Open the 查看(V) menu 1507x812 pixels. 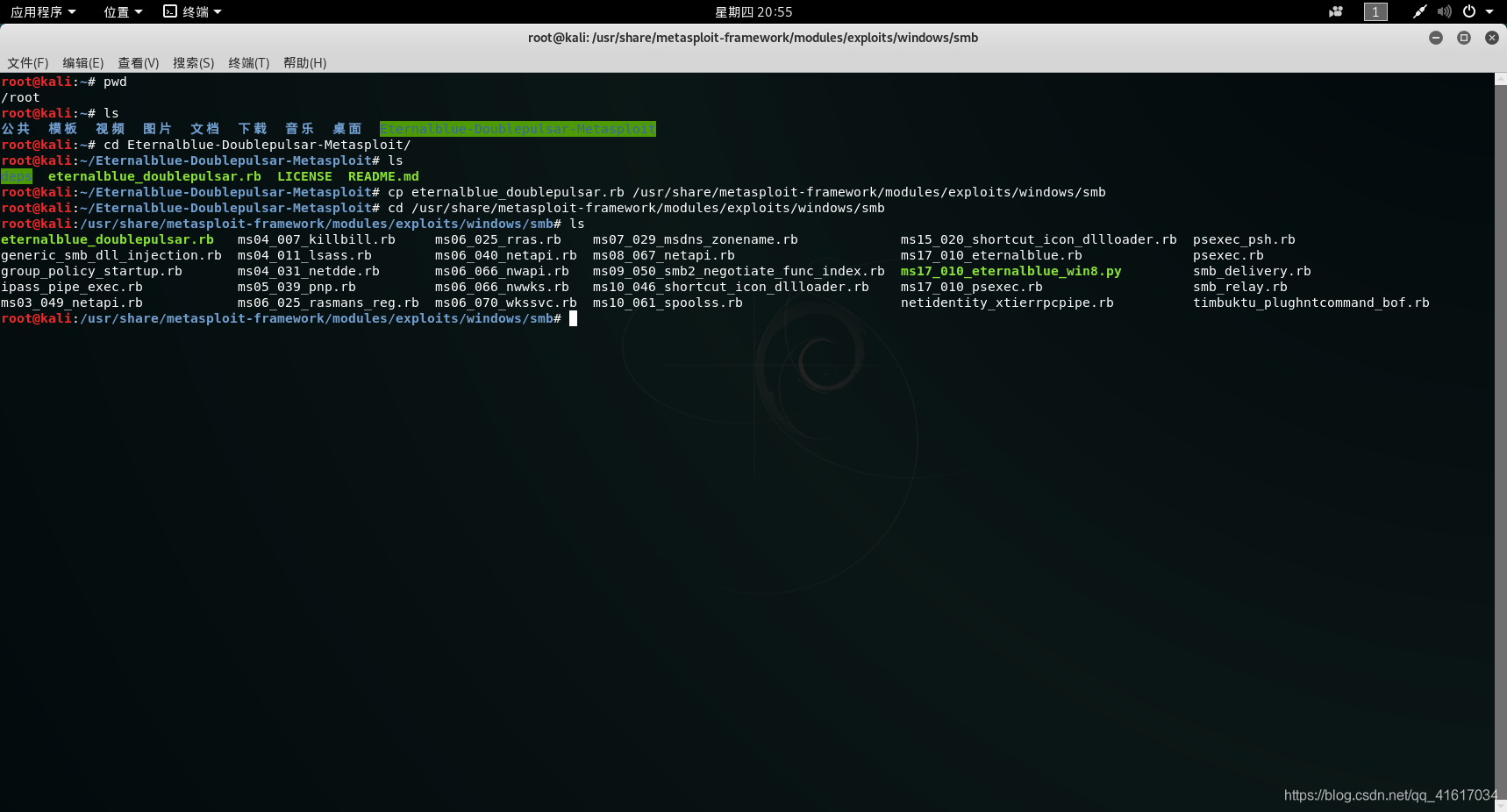coord(139,62)
